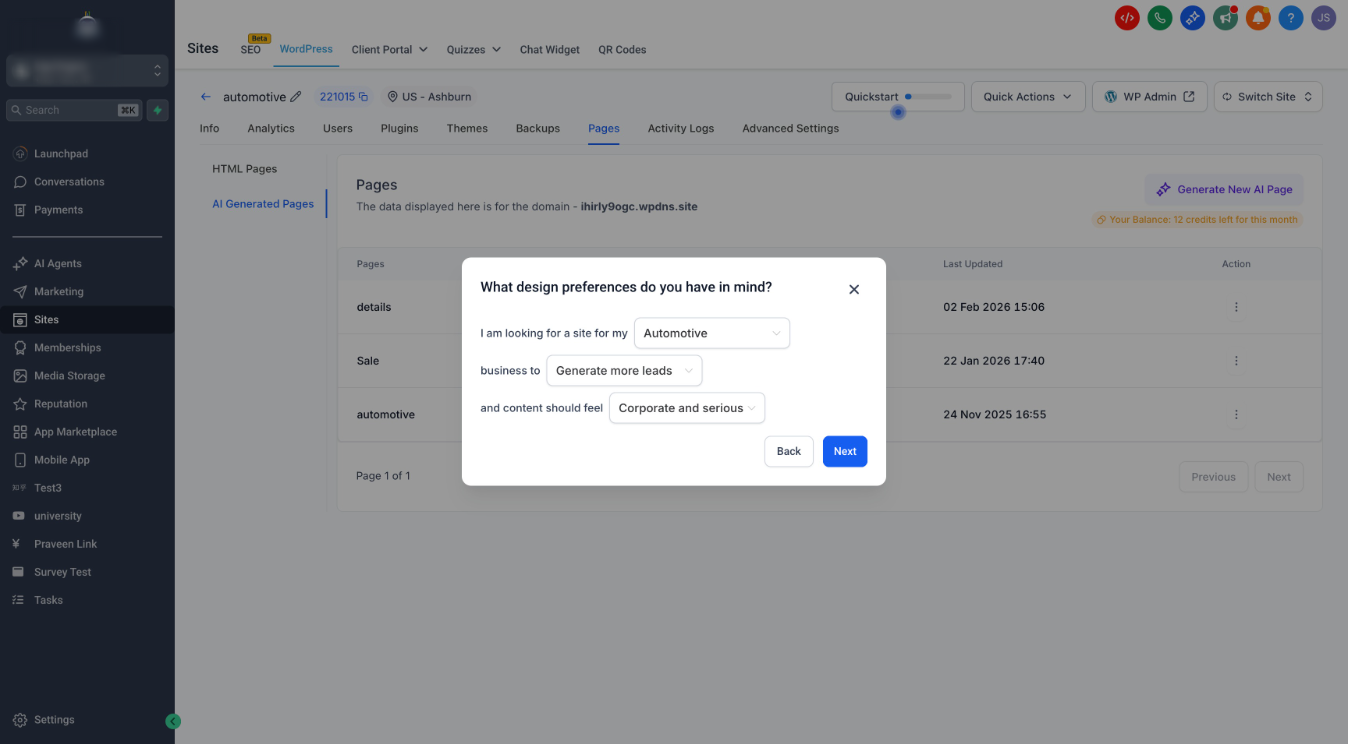Open the Generate more leads dropdown
Viewport: 1348px width, 744px height.
coord(624,371)
